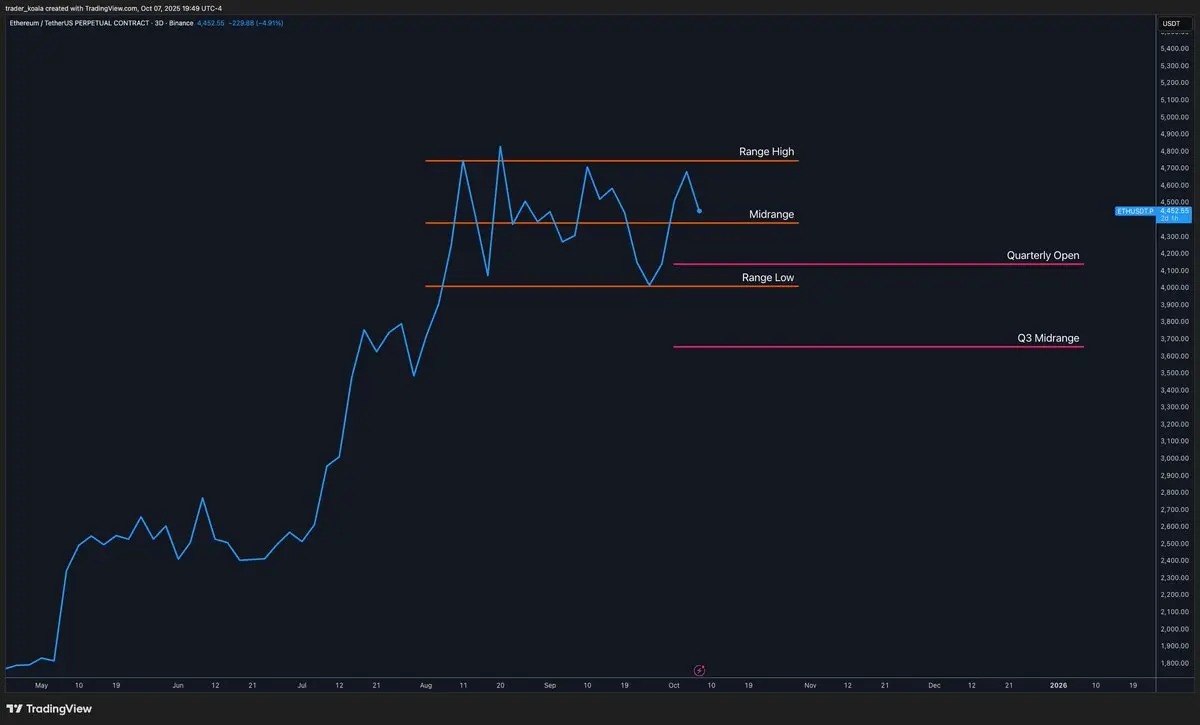The height and width of the screenshot is (725, 1200).
Task: Select the Range Low label text
Action: click(x=768, y=277)
